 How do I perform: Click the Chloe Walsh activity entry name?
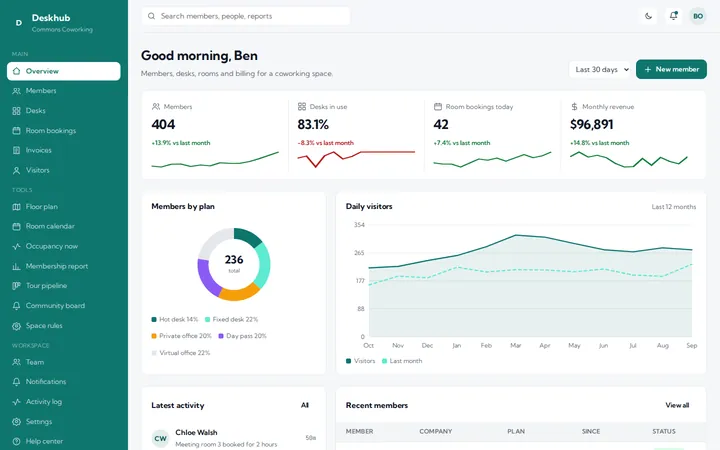196,433
